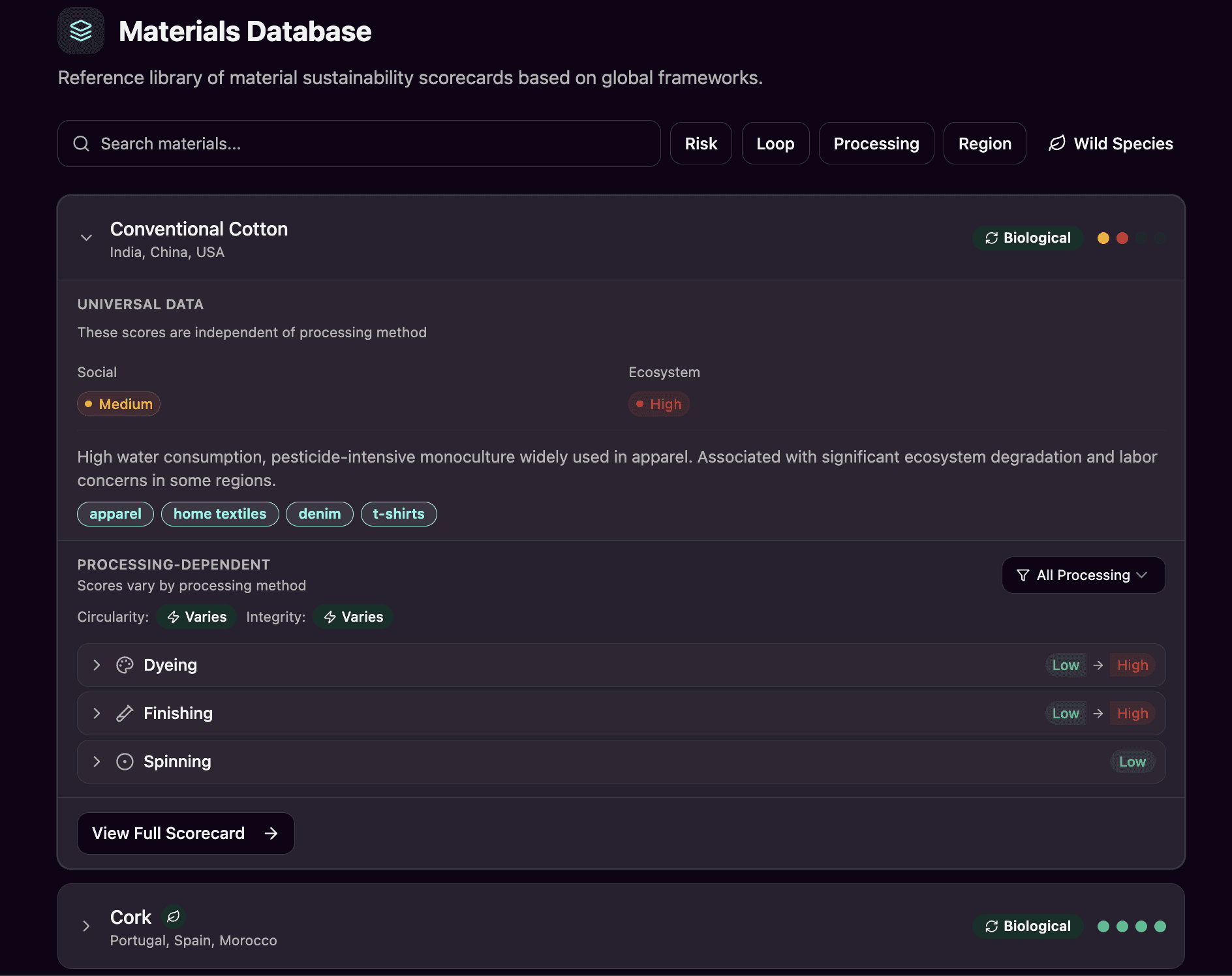Click View Full Scorecard
This screenshot has width=1232, height=976.
pos(185,833)
